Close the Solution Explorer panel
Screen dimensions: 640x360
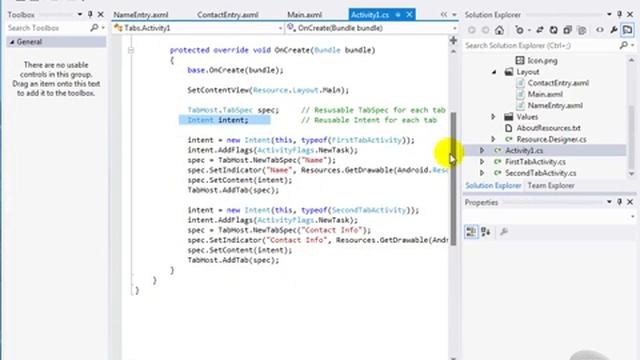pos(630,15)
